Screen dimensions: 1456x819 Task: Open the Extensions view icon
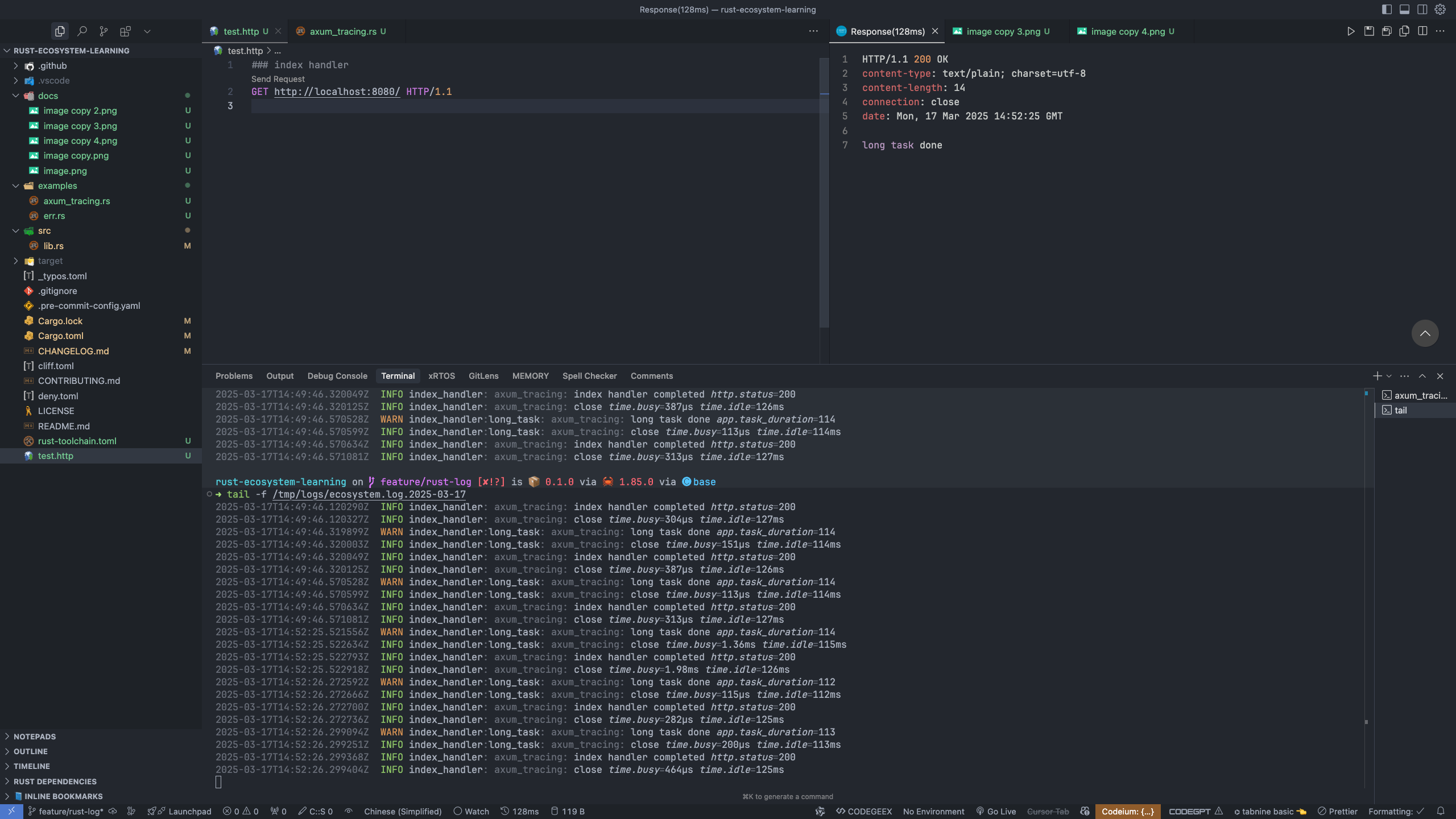tap(125, 31)
